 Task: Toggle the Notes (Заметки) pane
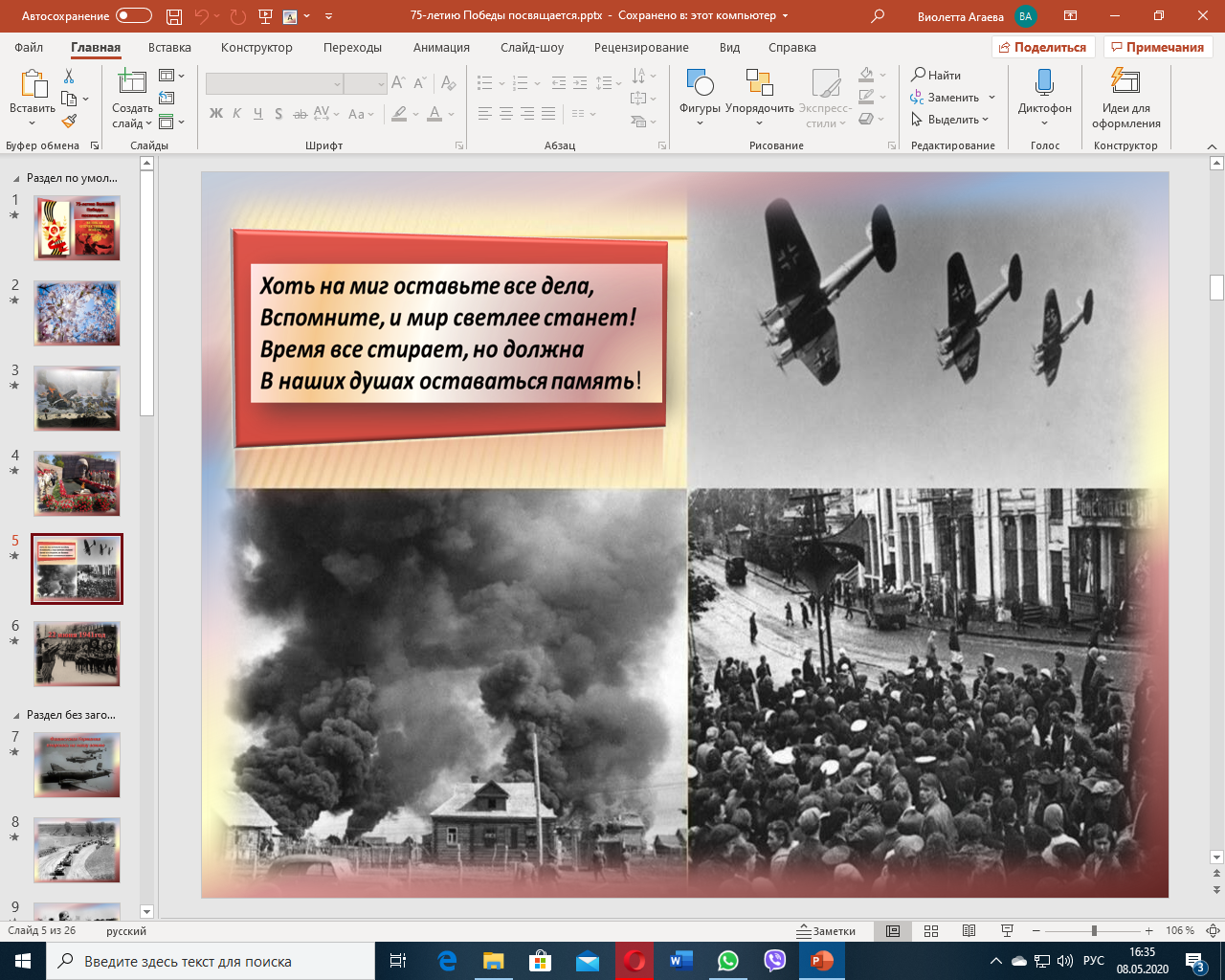click(x=827, y=931)
